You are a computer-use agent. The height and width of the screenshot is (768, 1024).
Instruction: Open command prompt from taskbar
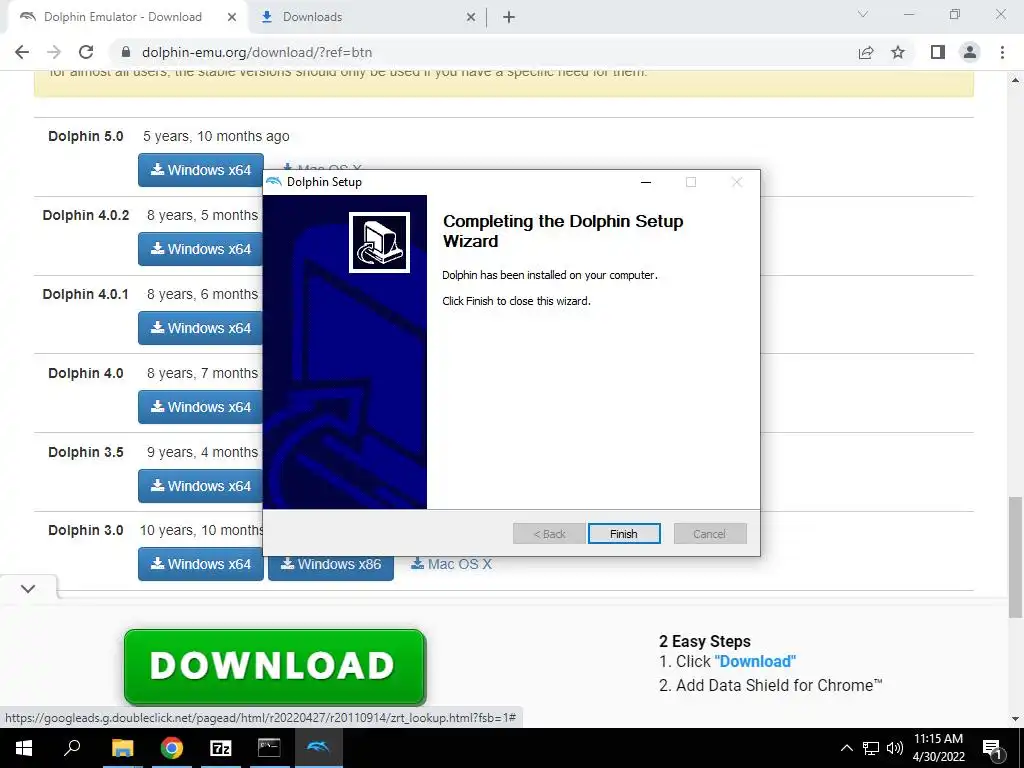pyautogui.click(x=269, y=748)
